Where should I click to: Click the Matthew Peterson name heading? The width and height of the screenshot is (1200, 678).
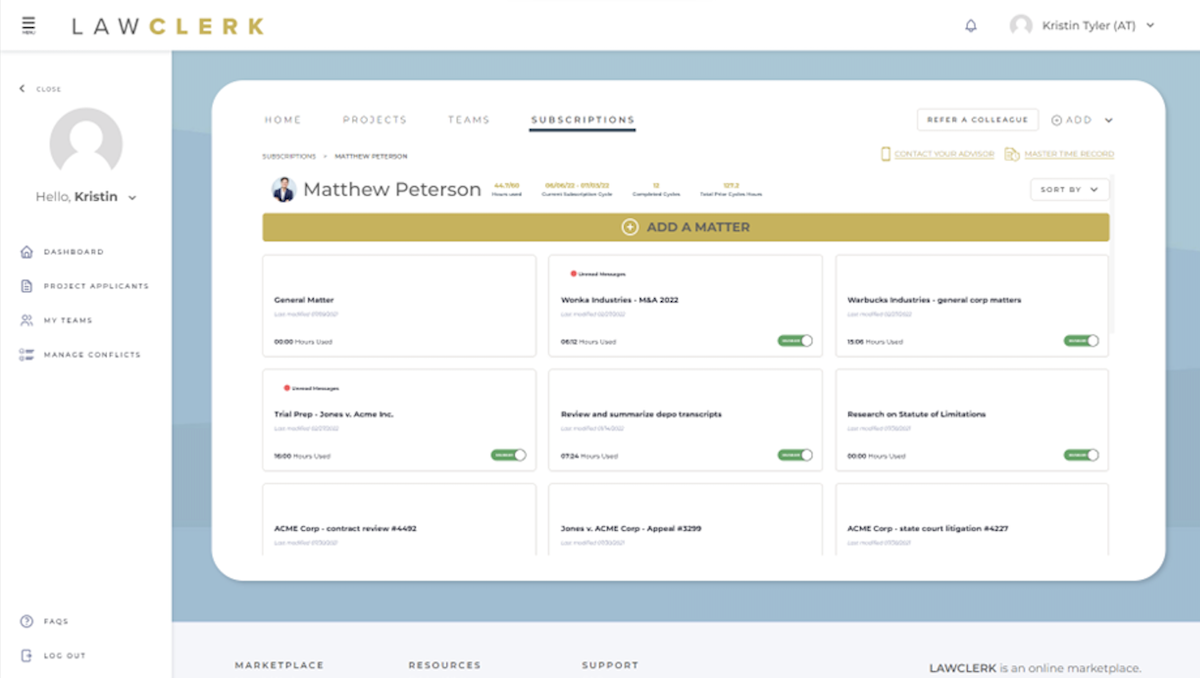click(392, 190)
